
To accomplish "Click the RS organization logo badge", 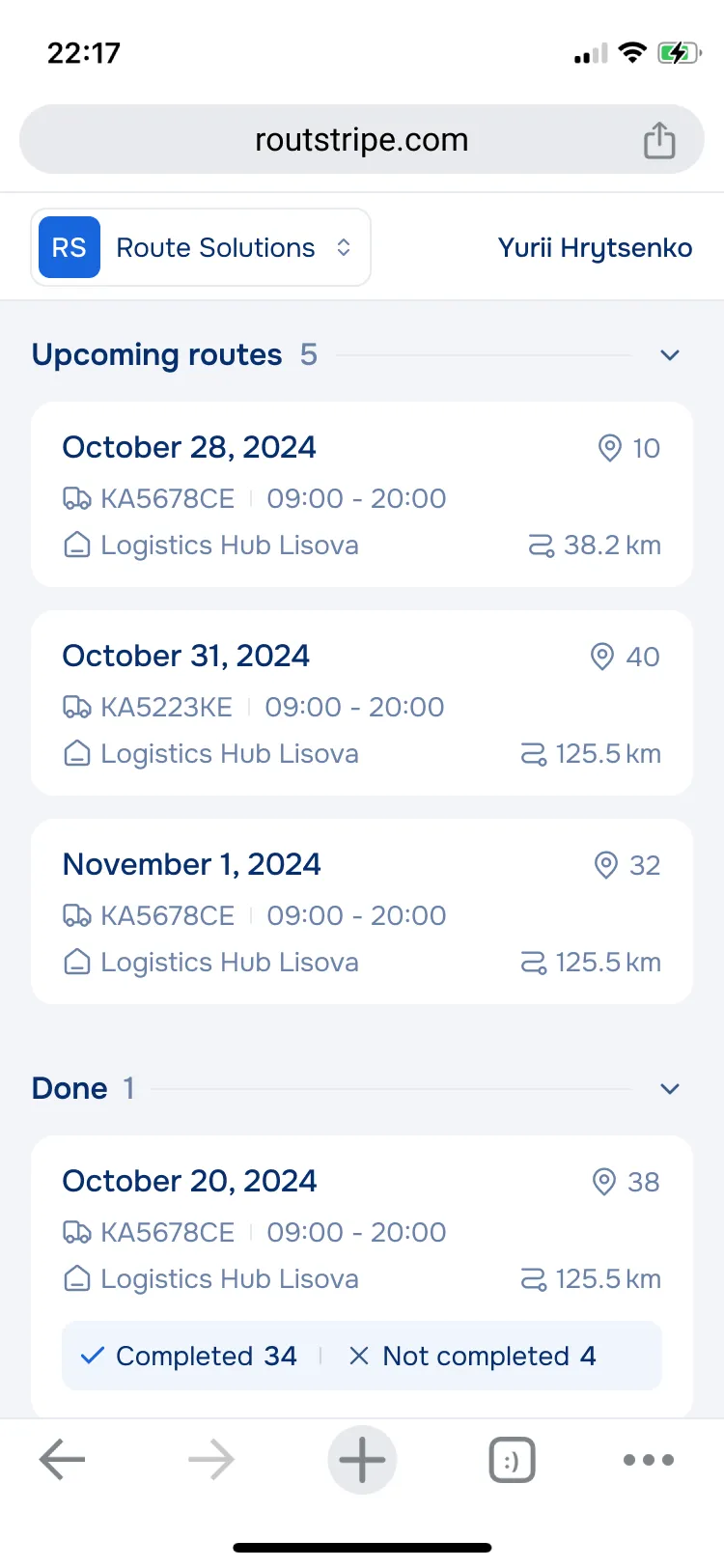I will click(70, 247).
